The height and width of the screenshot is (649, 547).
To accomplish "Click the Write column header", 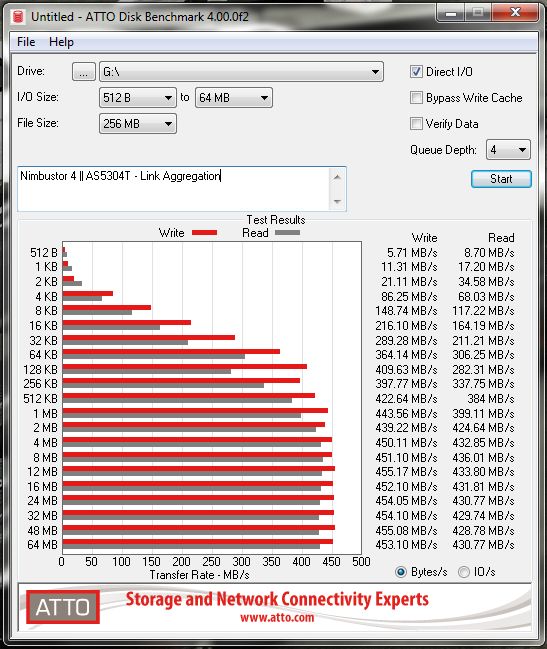I will click(425, 238).
